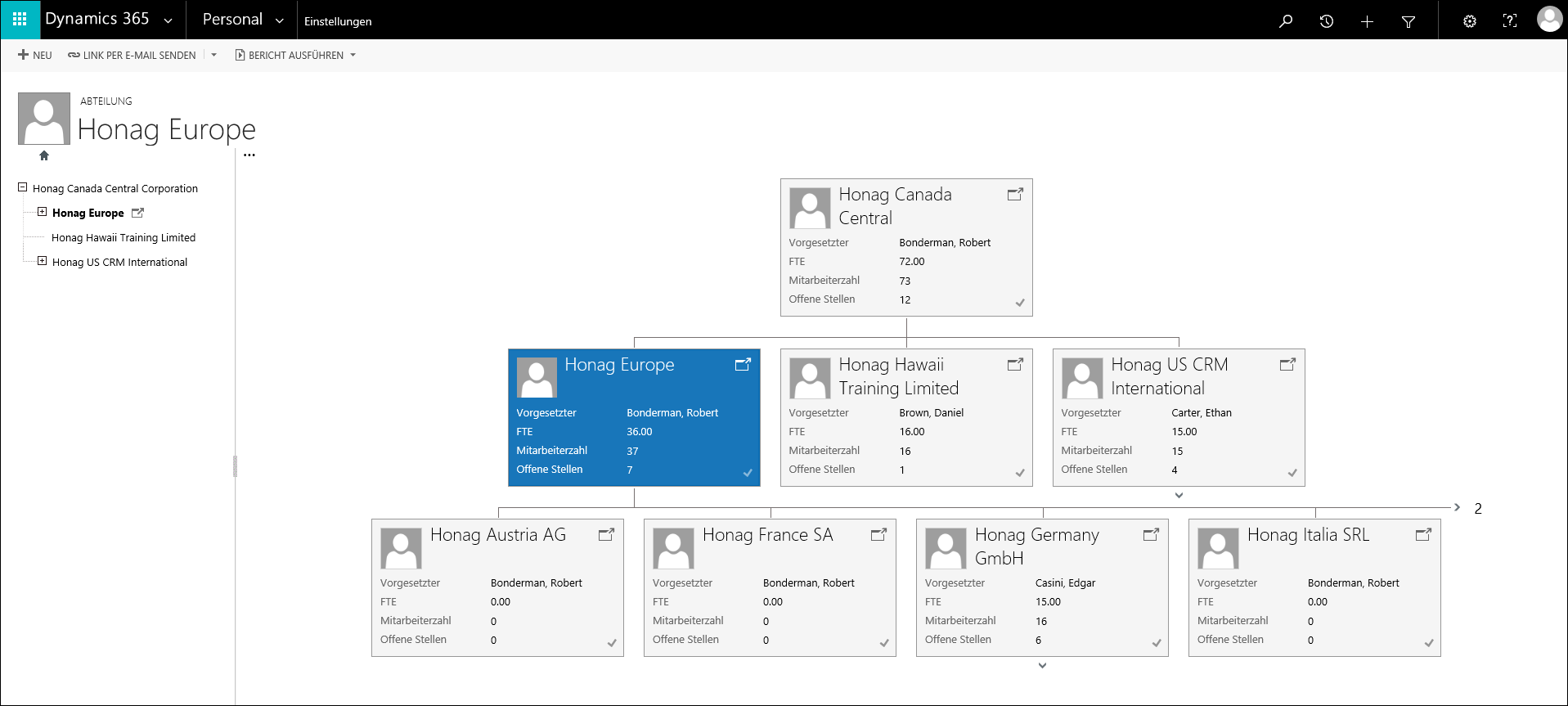Screen dimensions: 1568x706
Task: Select Honag Canada Central Corporation in tree
Action: (115, 188)
